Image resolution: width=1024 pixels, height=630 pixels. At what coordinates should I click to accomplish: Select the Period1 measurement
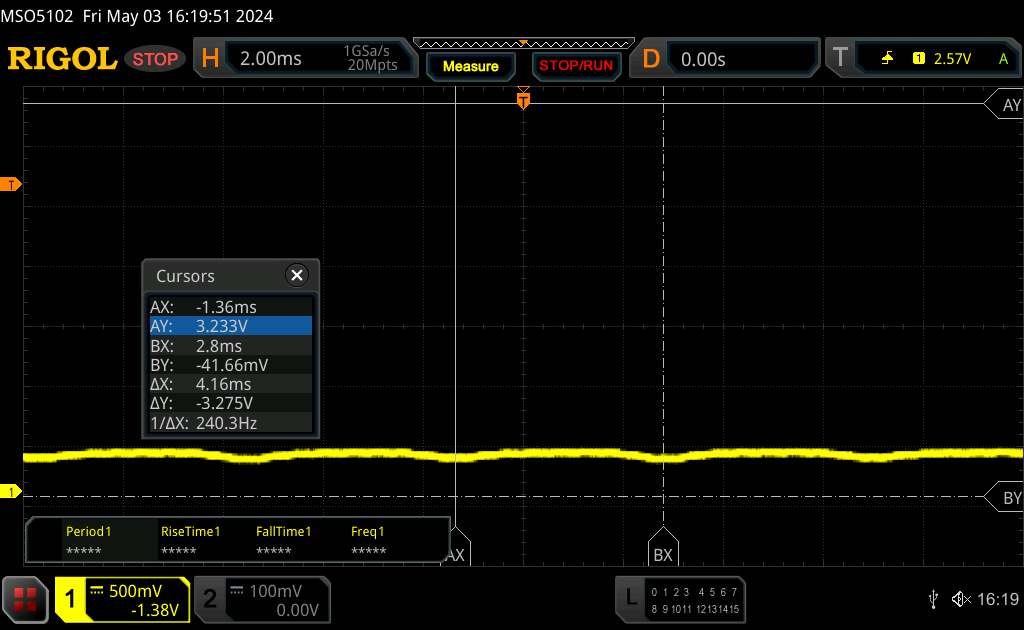pyautogui.click(x=88, y=540)
